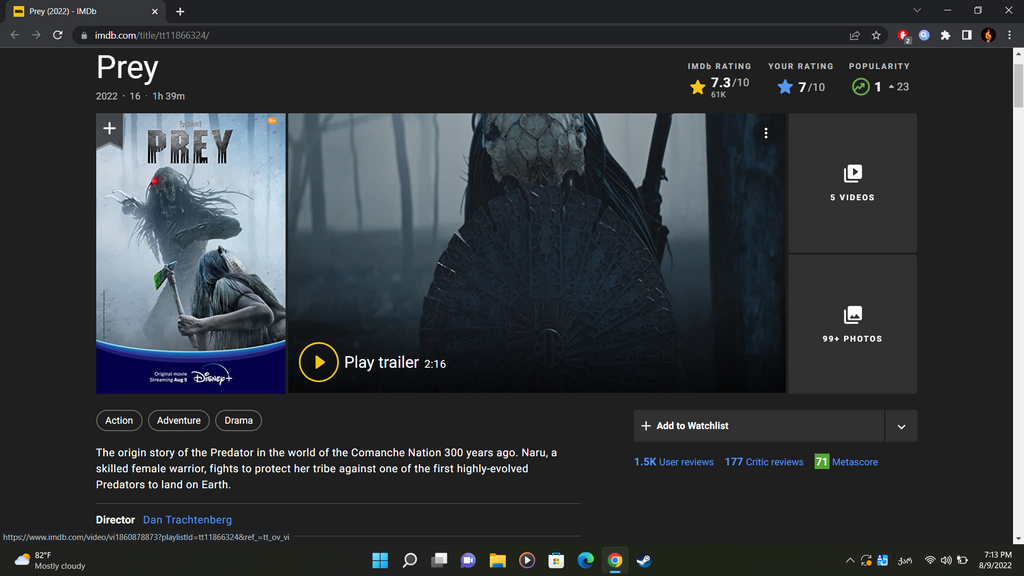Switch to Google Chrome on taskbar
Viewport: 1024px width, 576px height.
615,560
